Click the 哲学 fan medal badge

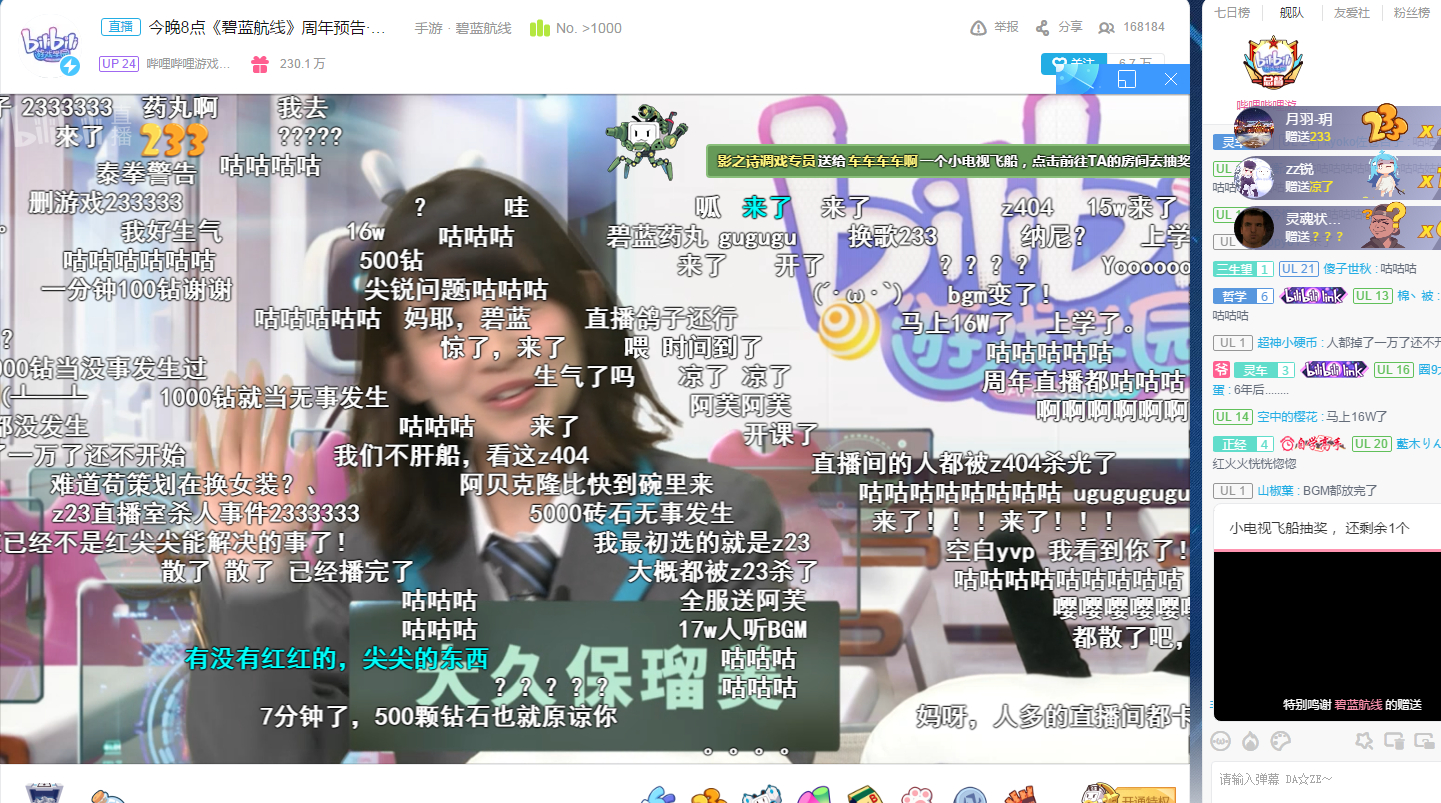click(1243, 296)
